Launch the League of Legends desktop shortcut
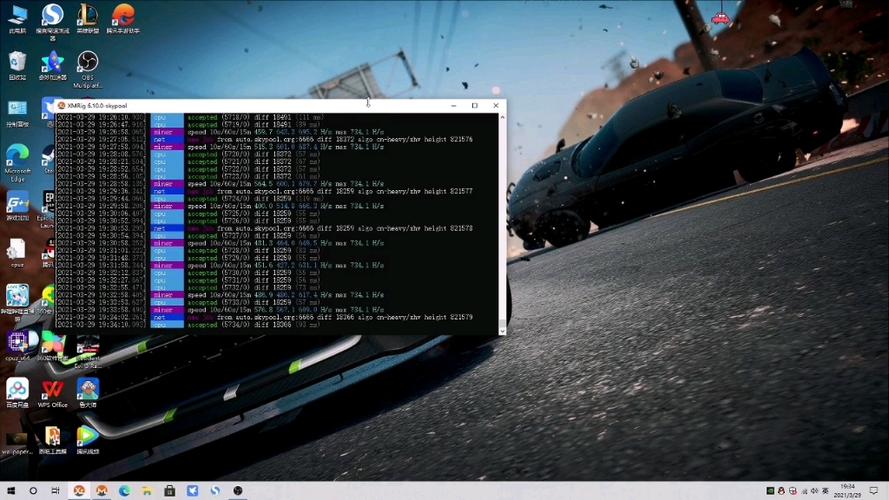Viewport: 889px width, 500px height. (x=88, y=19)
